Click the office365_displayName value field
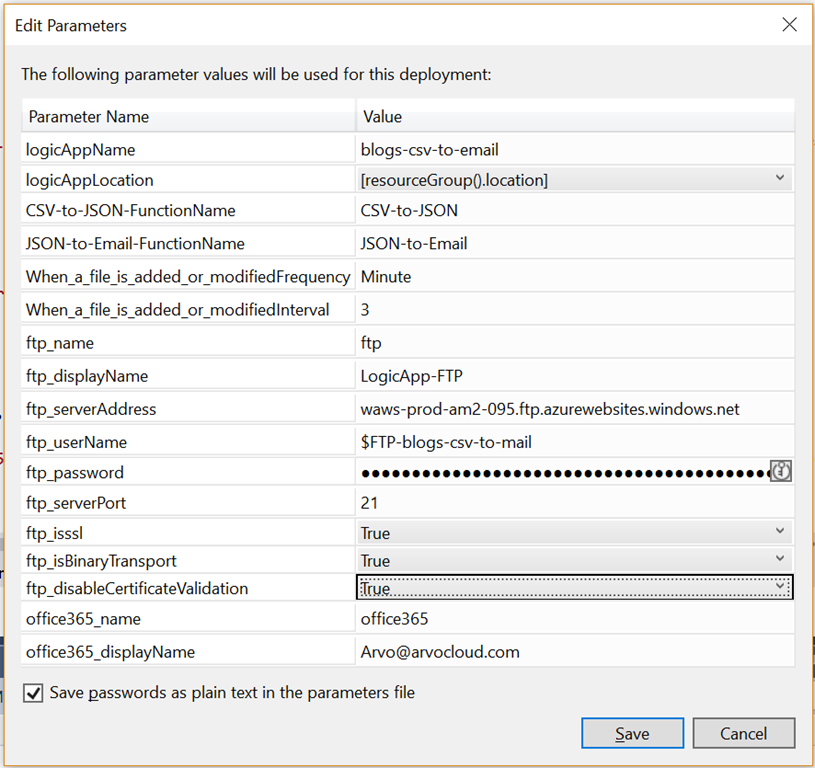The width and height of the screenshot is (815, 768). 575,652
